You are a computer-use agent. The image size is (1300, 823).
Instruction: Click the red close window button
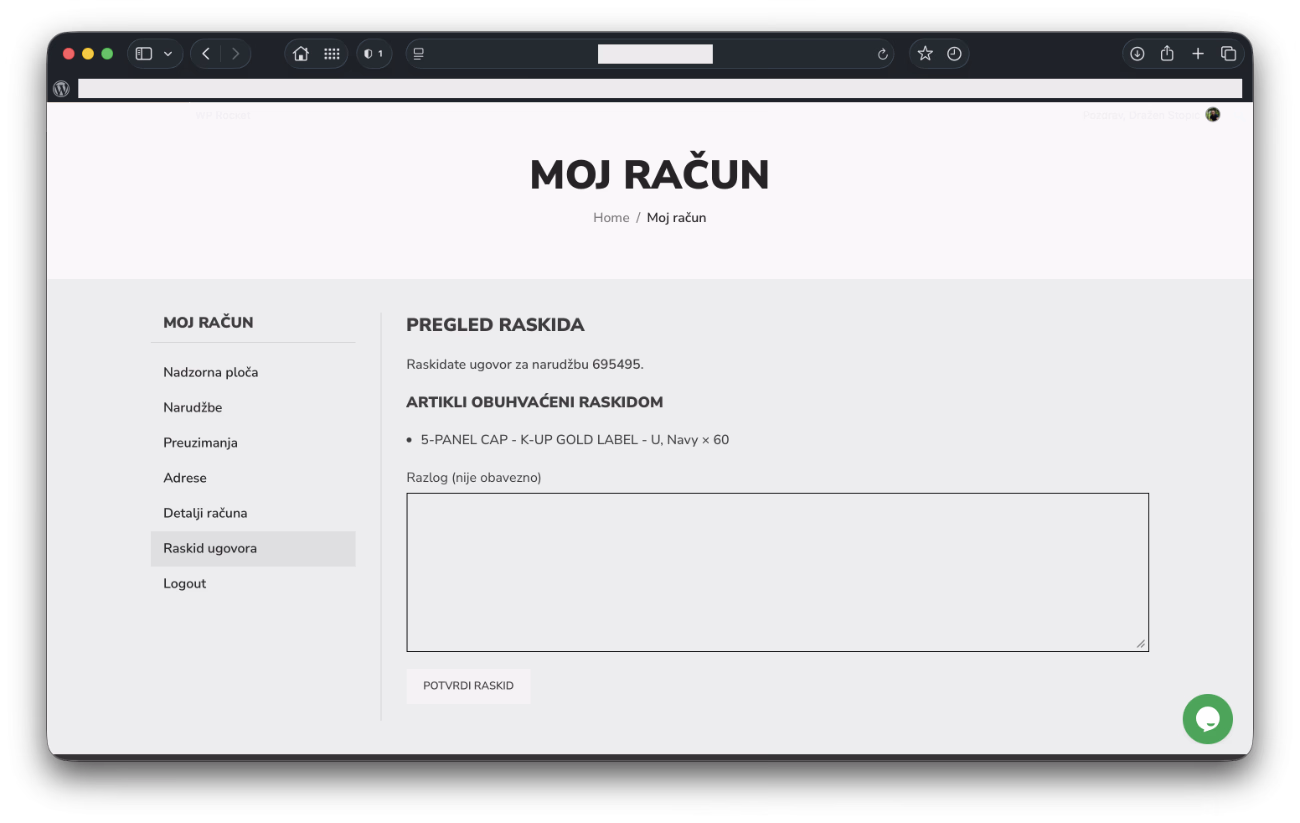tap(69, 54)
